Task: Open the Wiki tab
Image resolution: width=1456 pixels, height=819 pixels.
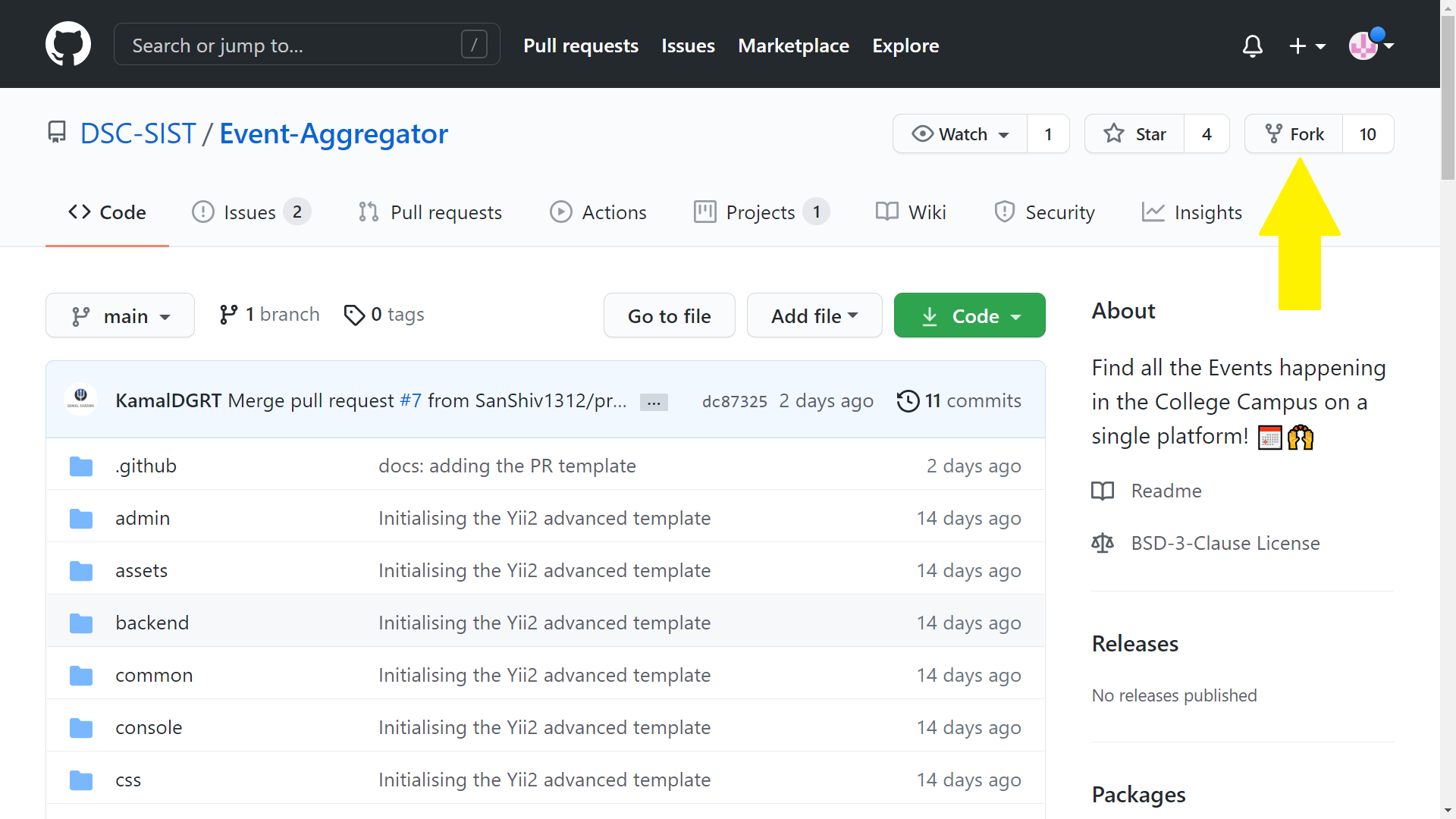Action: click(x=911, y=212)
